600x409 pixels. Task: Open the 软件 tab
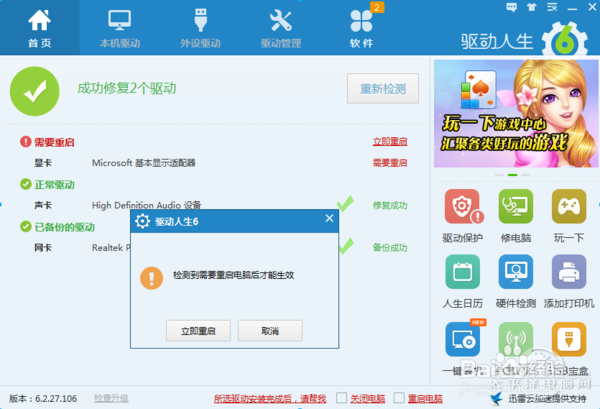(x=362, y=28)
